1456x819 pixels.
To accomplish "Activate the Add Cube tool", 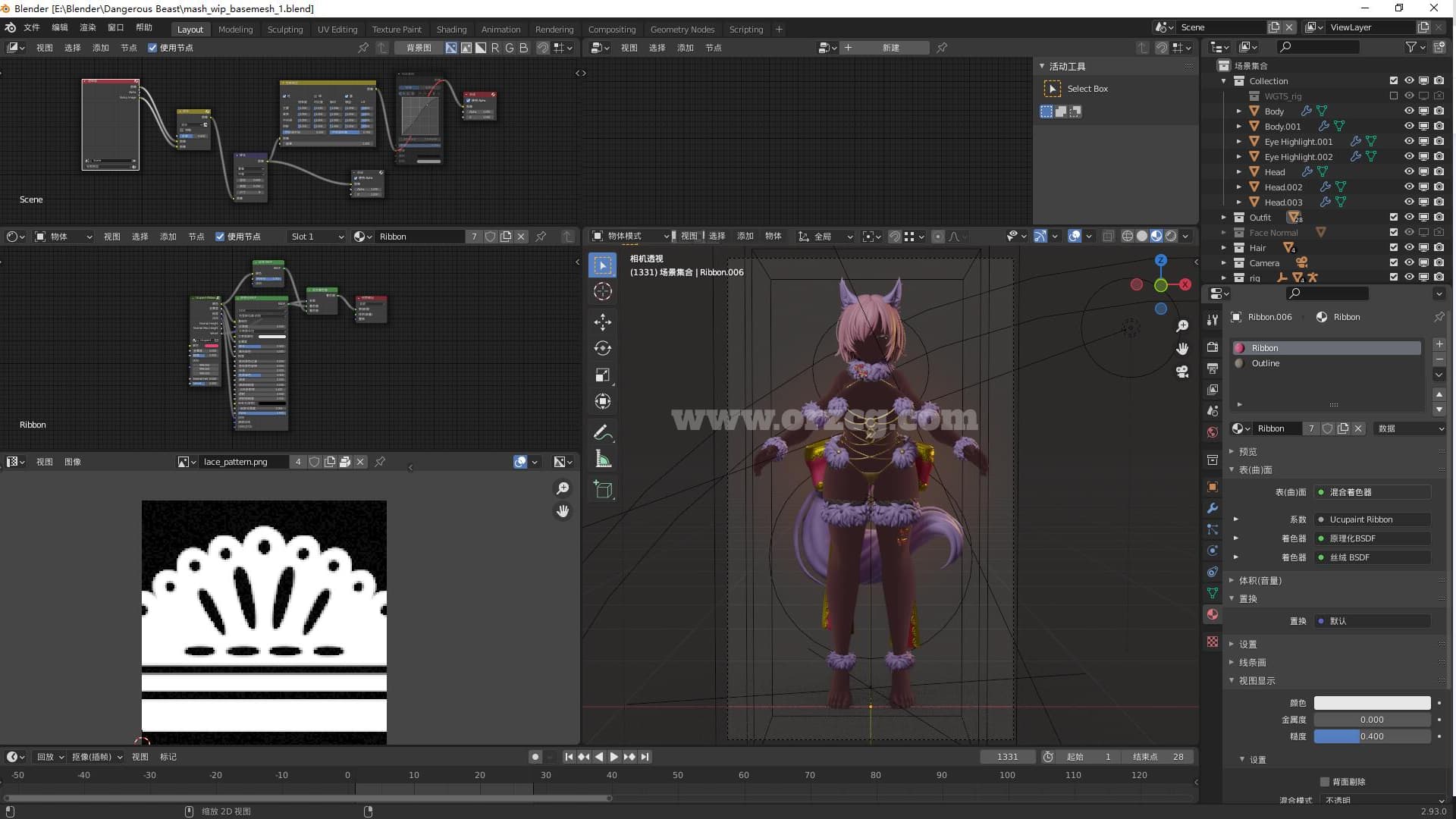I will click(x=603, y=490).
